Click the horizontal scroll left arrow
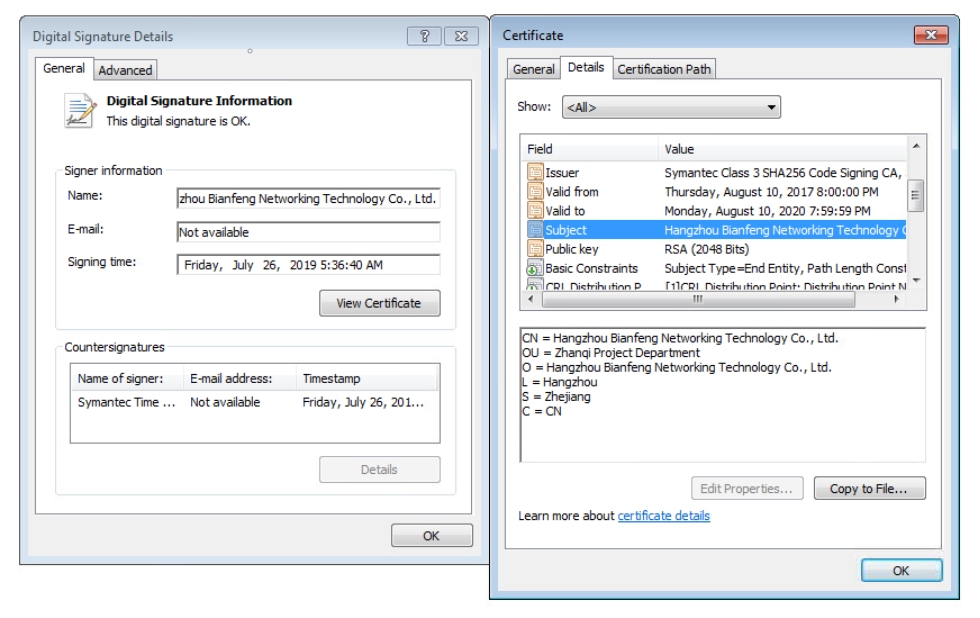 (x=531, y=299)
